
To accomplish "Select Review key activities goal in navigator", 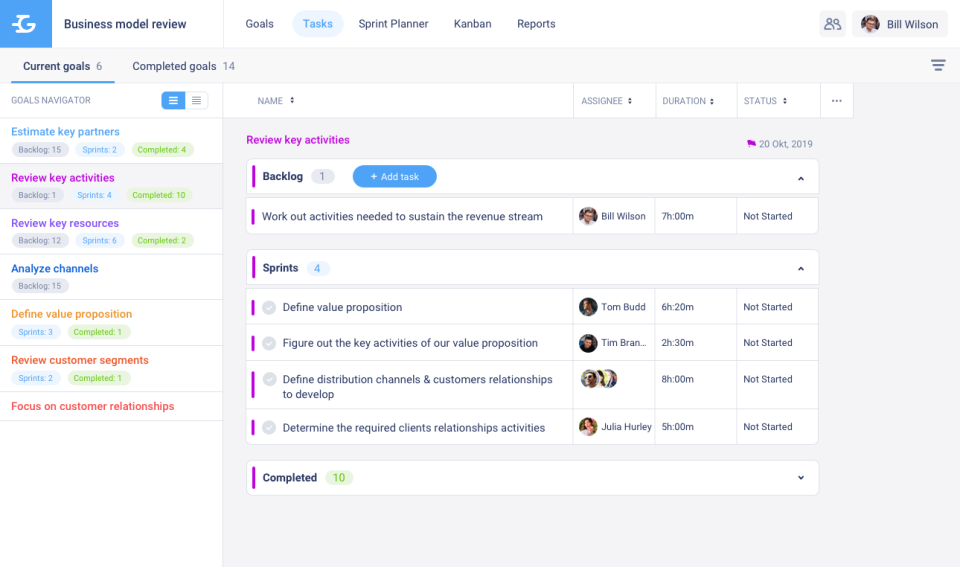I will (x=62, y=178).
